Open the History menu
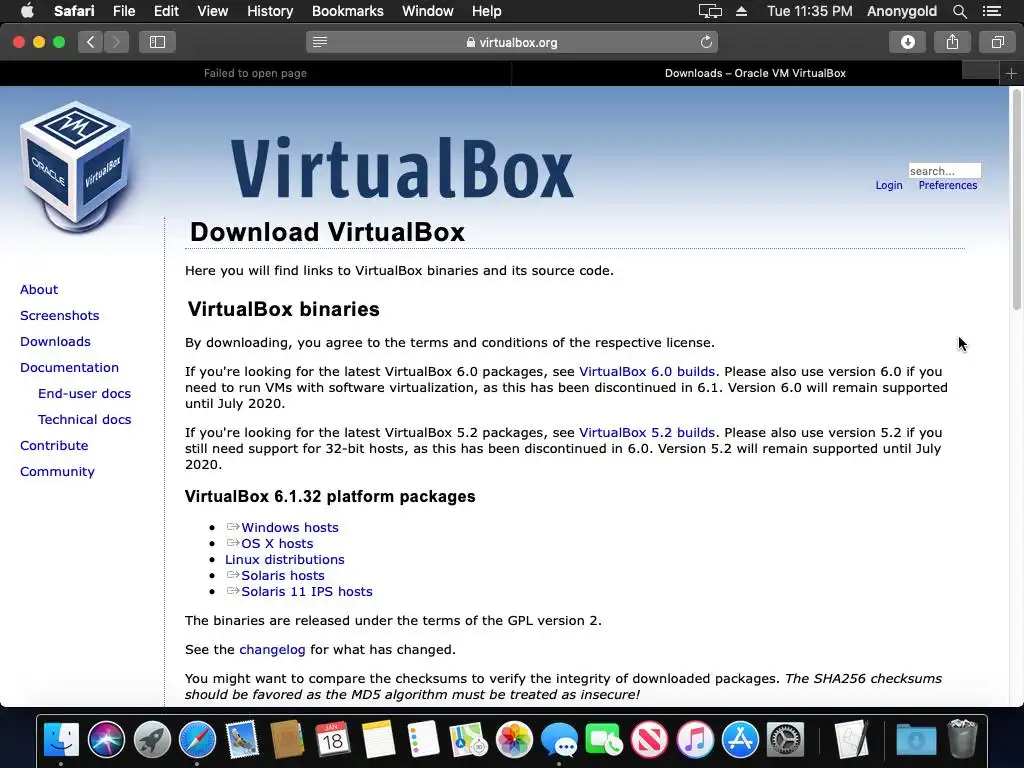 coord(270,11)
